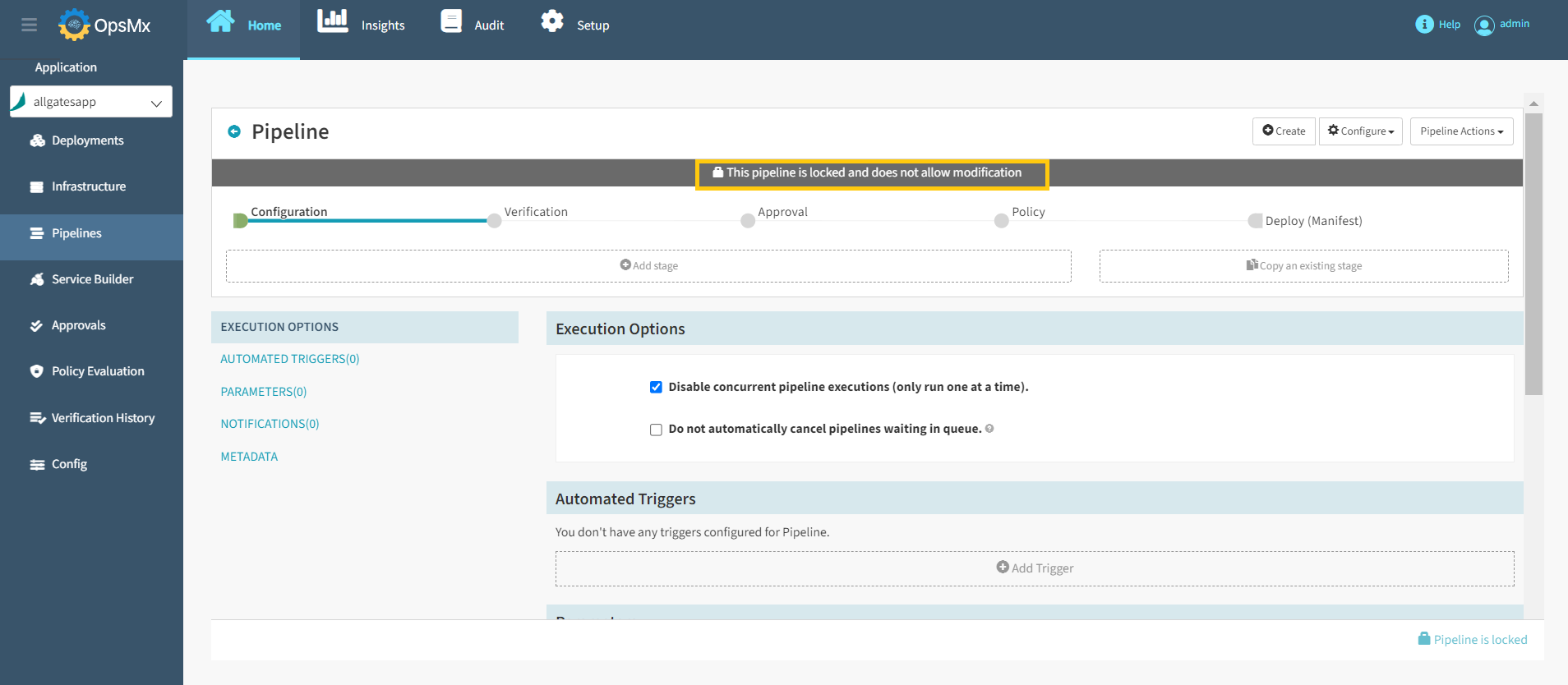1568x685 pixels.
Task: Jump to the NOTIFICATIONS(0) section link
Action: pos(270,424)
